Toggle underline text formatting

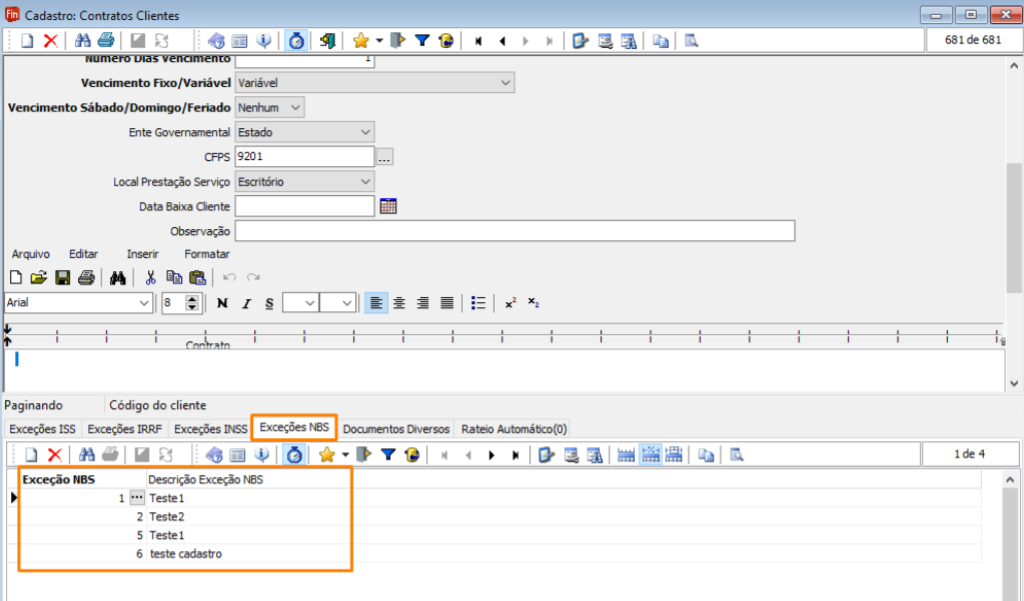click(269, 303)
